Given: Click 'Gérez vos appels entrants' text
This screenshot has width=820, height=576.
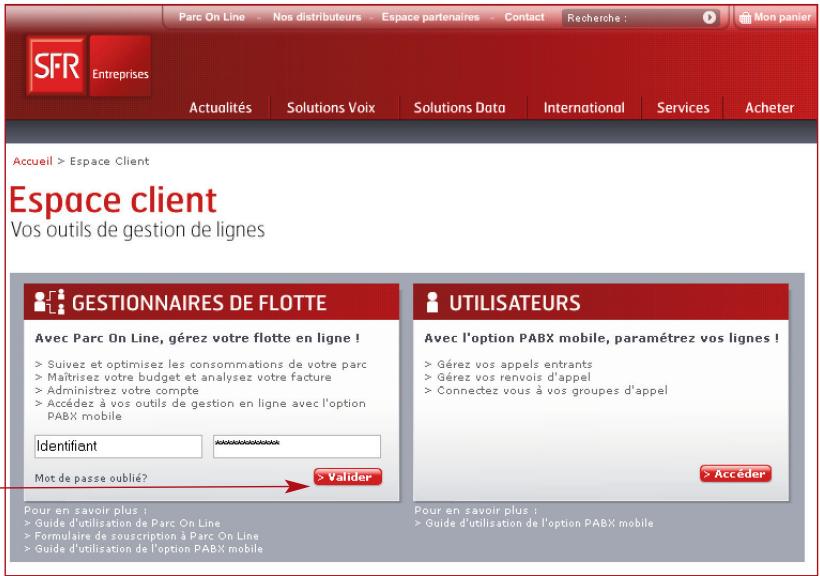Looking at the screenshot, I should [x=515, y=364].
